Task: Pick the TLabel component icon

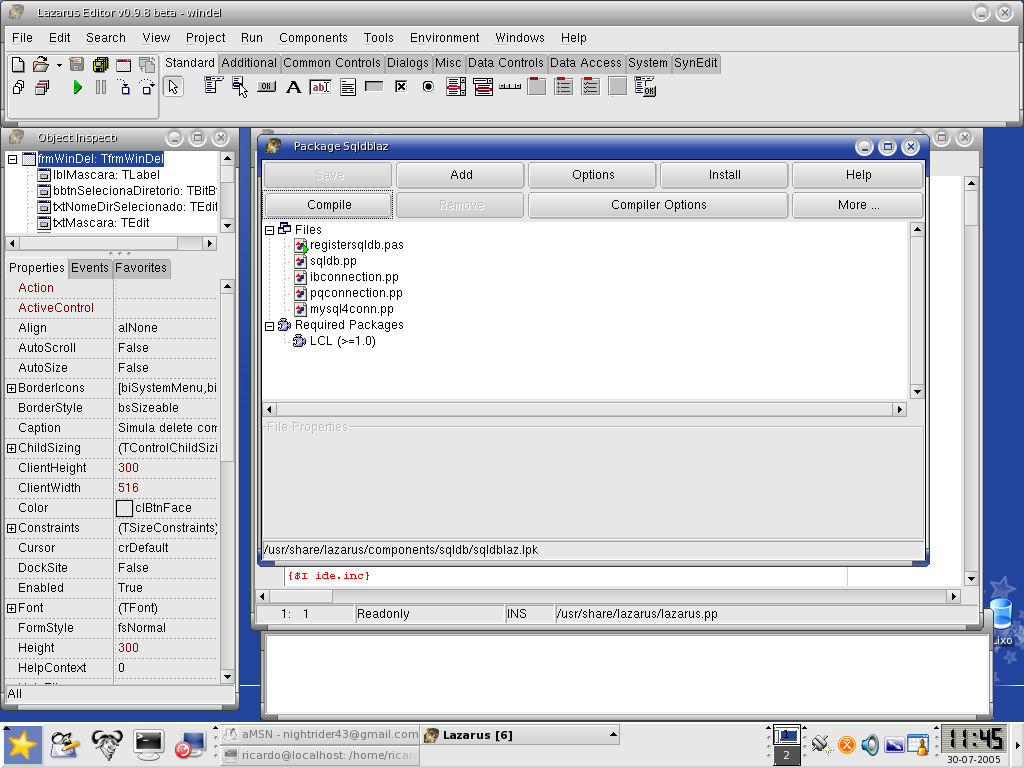Action: click(x=293, y=87)
